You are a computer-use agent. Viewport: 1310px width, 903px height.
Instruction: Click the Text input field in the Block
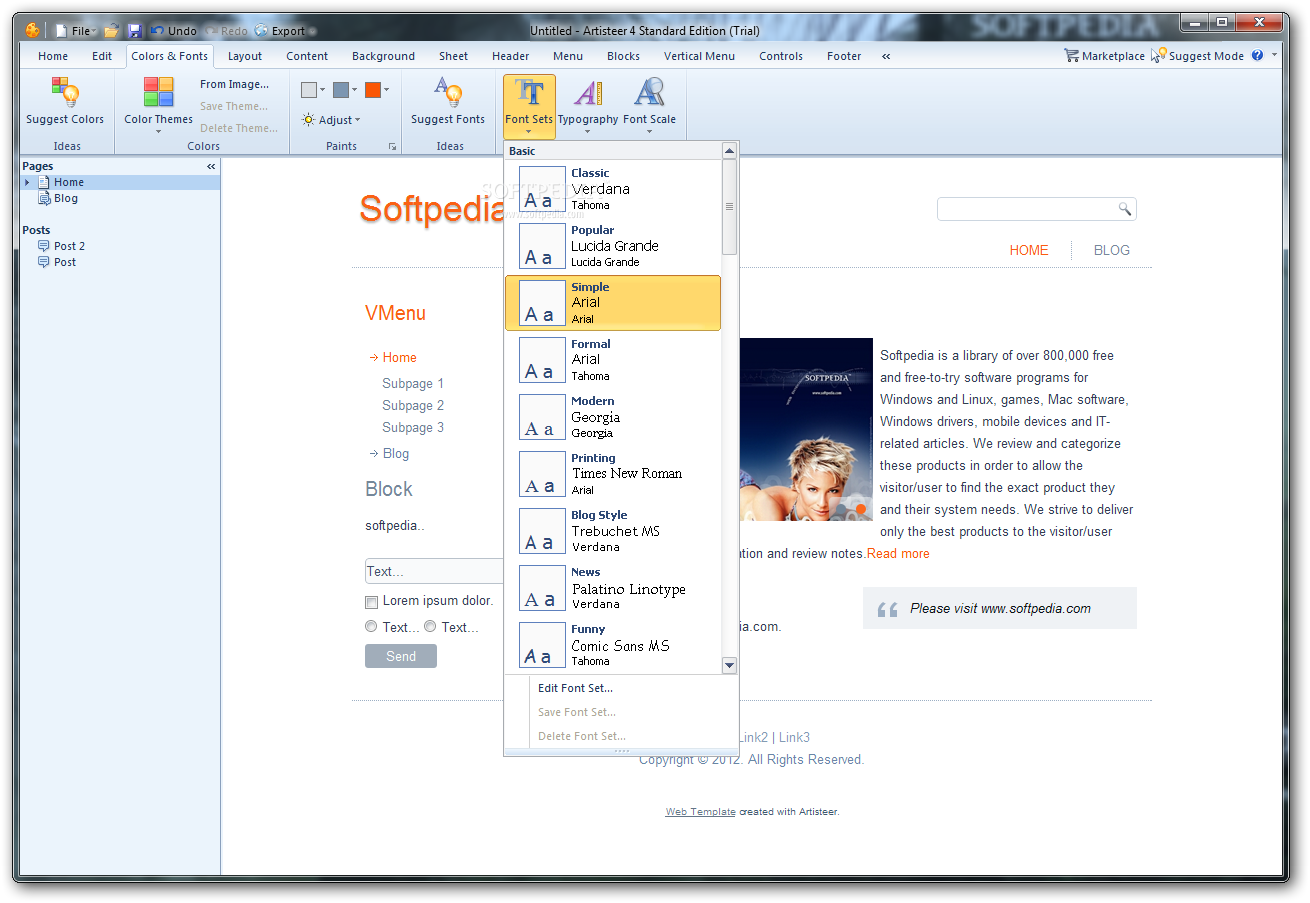click(435, 571)
